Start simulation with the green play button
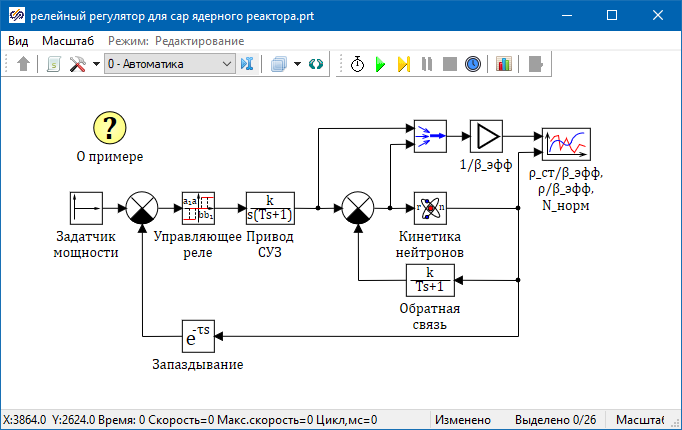 click(x=380, y=64)
